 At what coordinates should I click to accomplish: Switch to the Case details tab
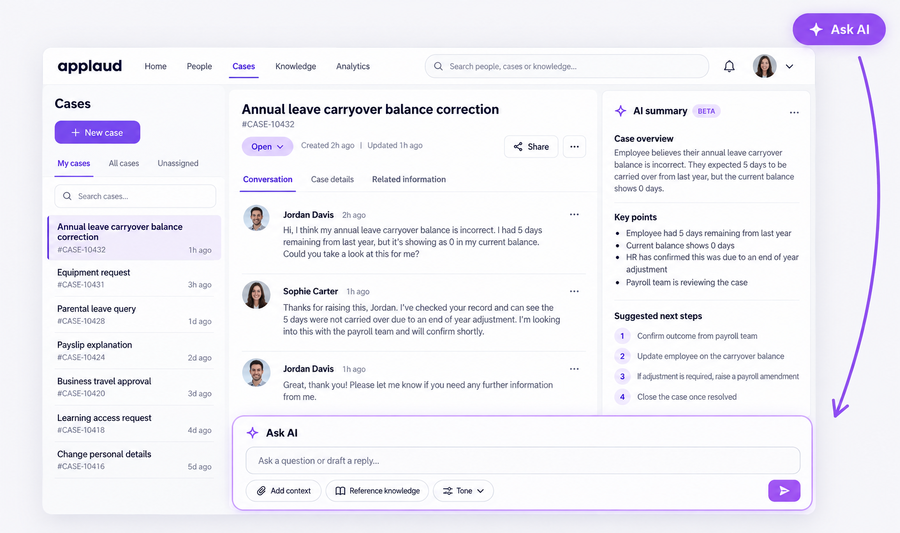point(332,179)
